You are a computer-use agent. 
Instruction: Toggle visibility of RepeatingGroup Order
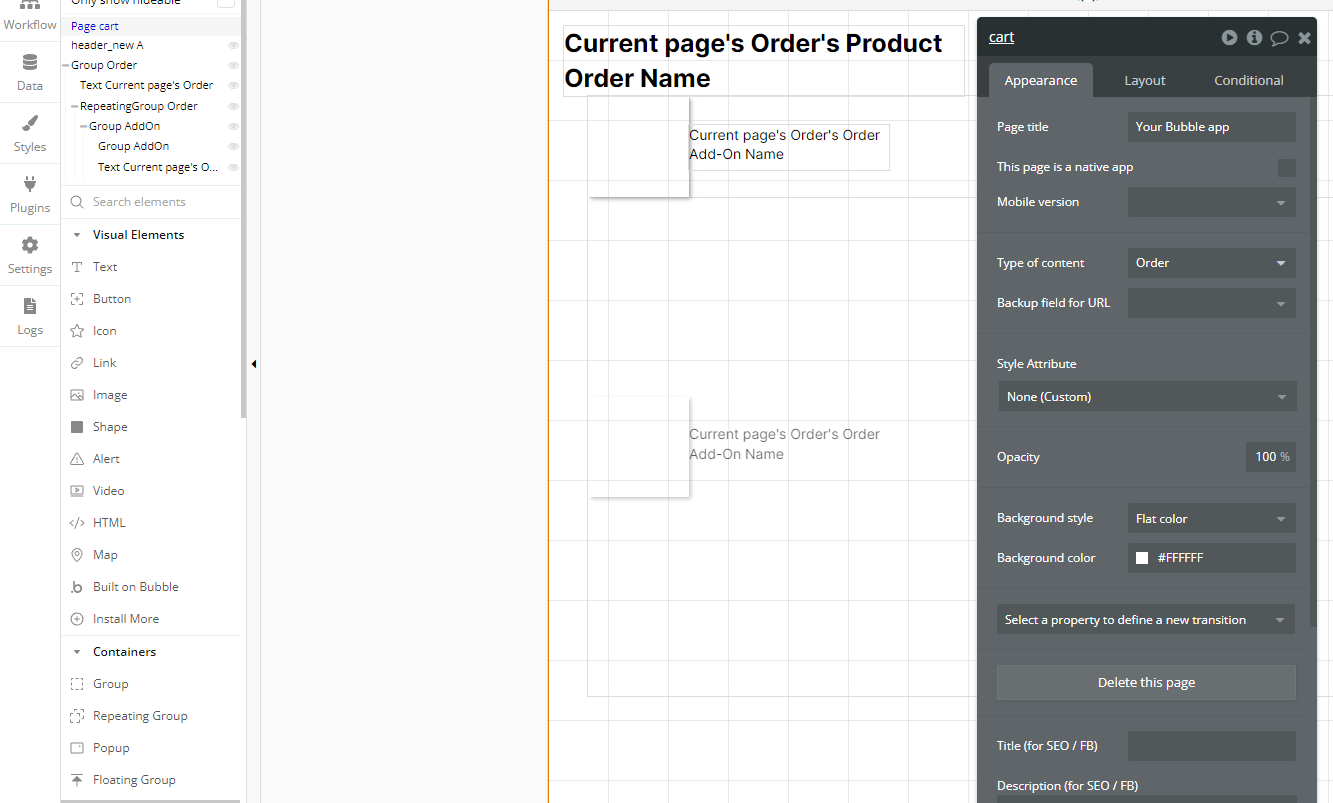click(x=233, y=107)
